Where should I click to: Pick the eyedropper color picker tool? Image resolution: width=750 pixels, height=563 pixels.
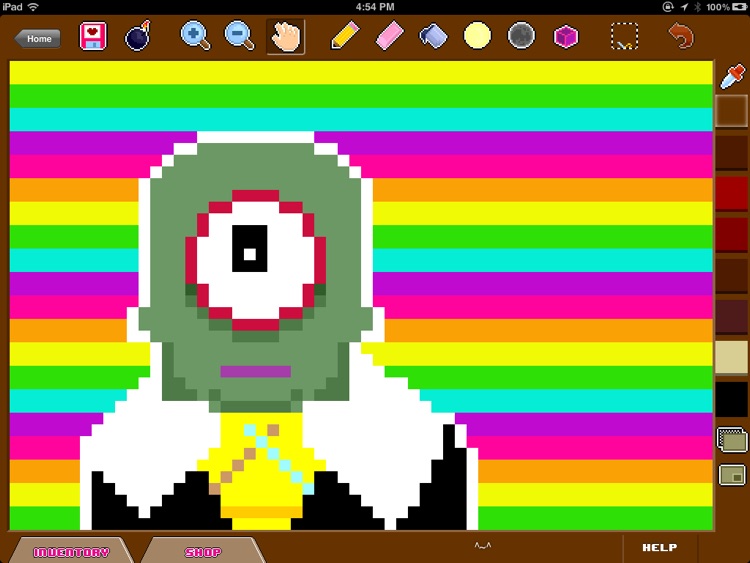pyautogui.click(x=733, y=77)
